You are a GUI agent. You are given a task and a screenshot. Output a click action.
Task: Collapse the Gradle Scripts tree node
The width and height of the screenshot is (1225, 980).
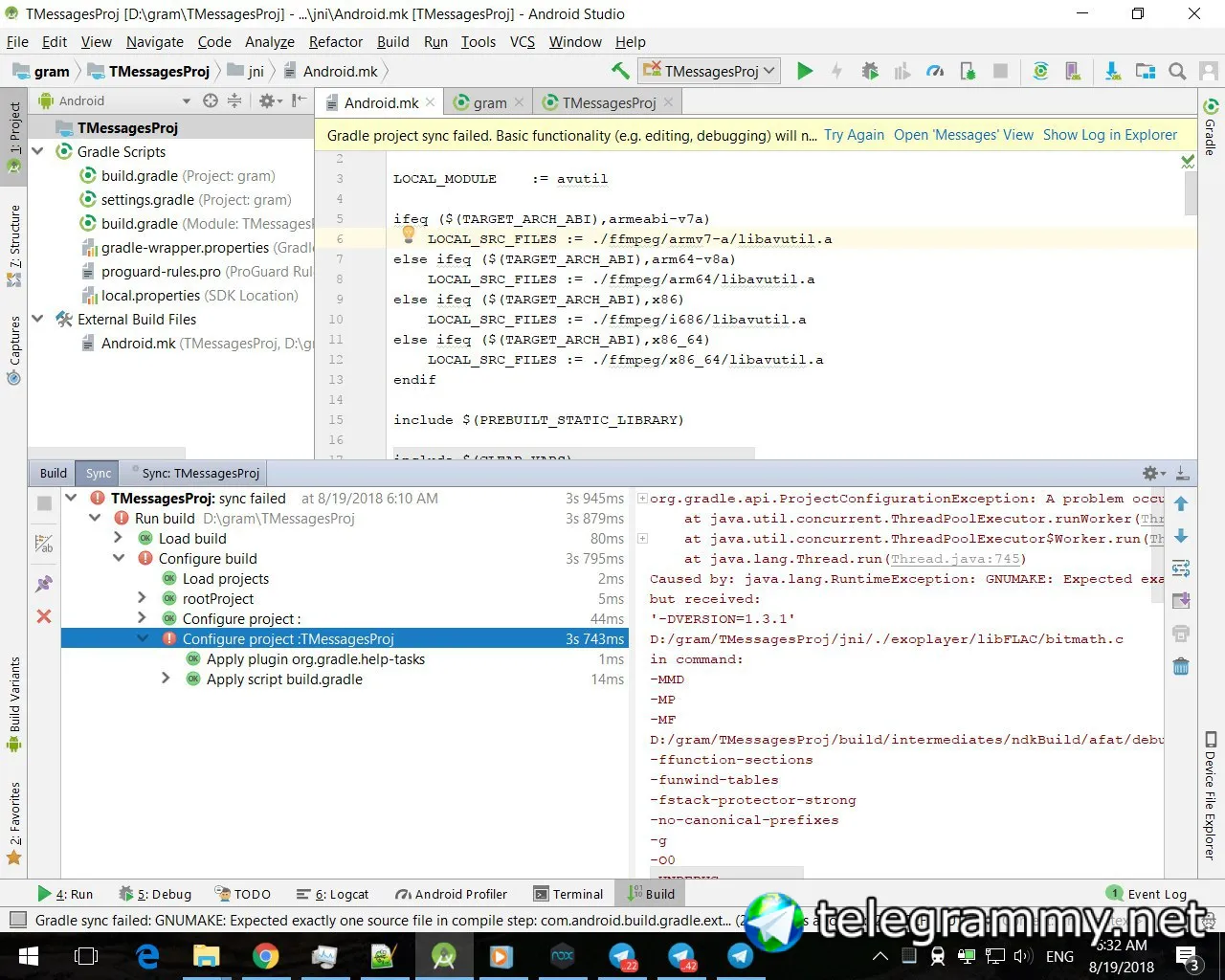click(x=38, y=151)
